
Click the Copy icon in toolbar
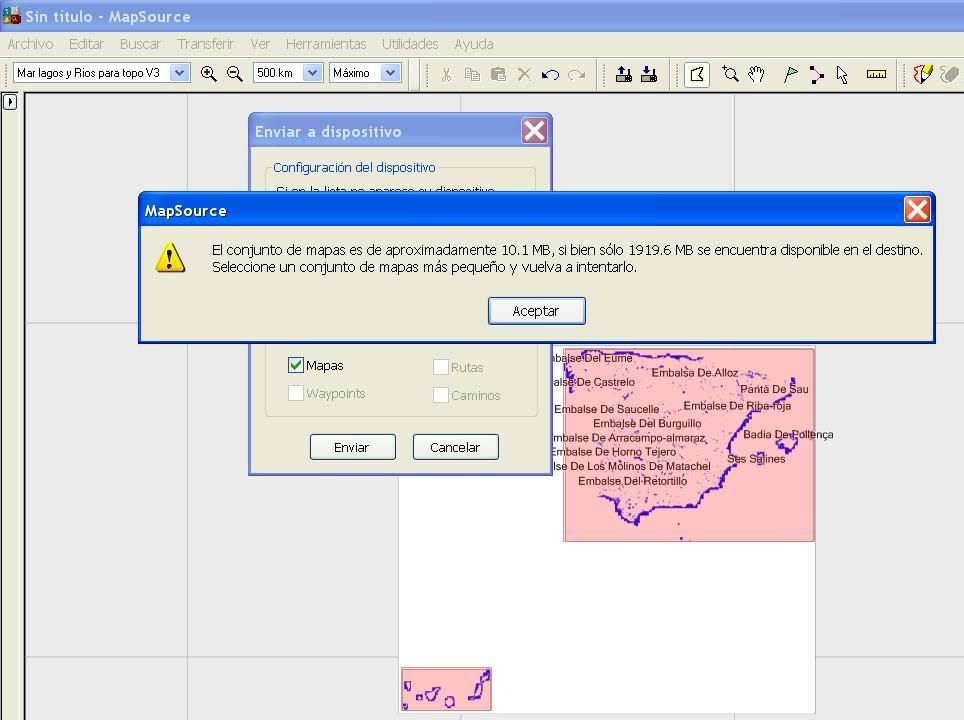472,74
